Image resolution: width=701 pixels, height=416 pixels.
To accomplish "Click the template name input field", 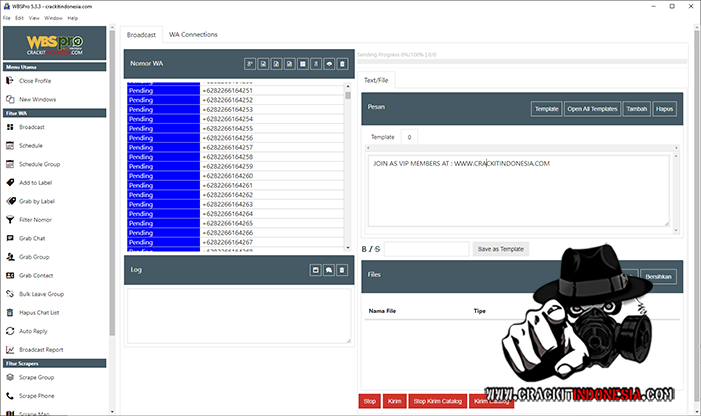I will 427,249.
